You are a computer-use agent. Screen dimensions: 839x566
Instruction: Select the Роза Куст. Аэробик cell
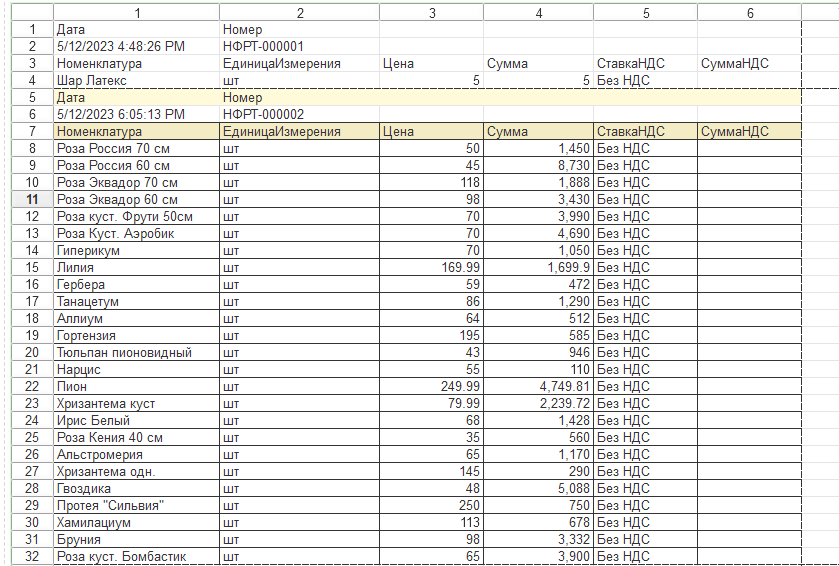tap(136, 234)
